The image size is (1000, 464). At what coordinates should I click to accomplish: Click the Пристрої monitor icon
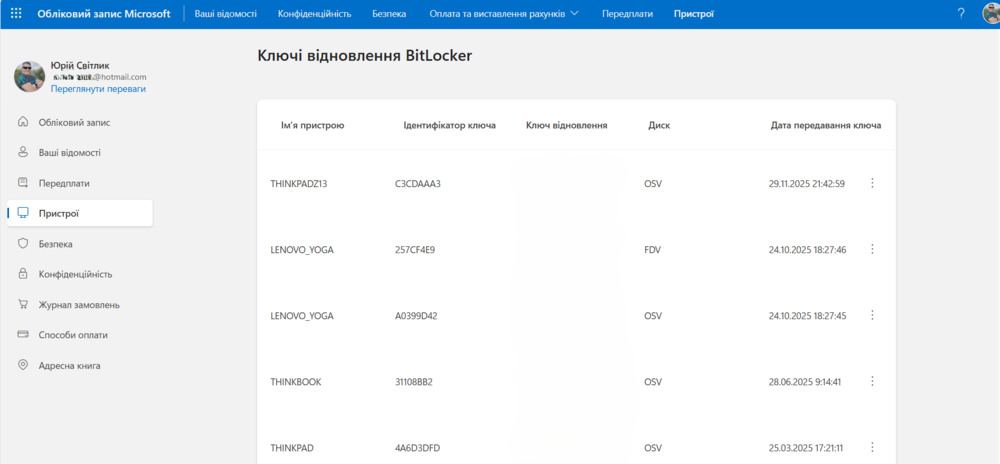click(23, 214)
